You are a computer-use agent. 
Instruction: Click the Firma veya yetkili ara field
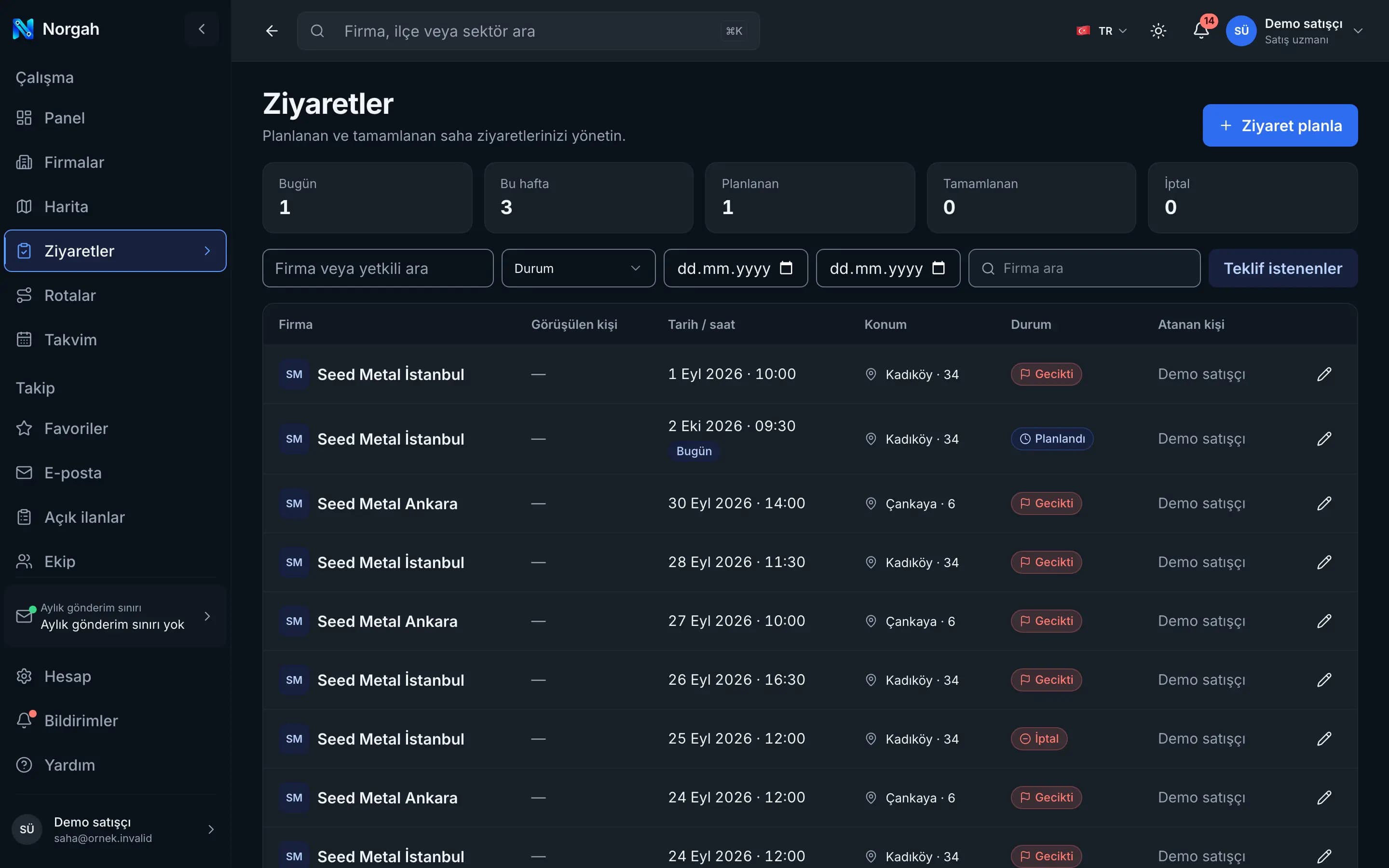tap(378, 268)
